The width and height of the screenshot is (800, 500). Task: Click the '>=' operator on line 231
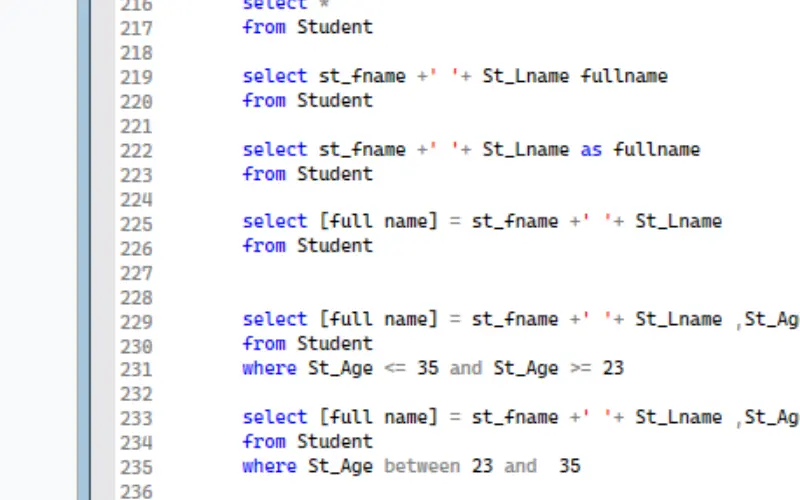click(581, 368)
